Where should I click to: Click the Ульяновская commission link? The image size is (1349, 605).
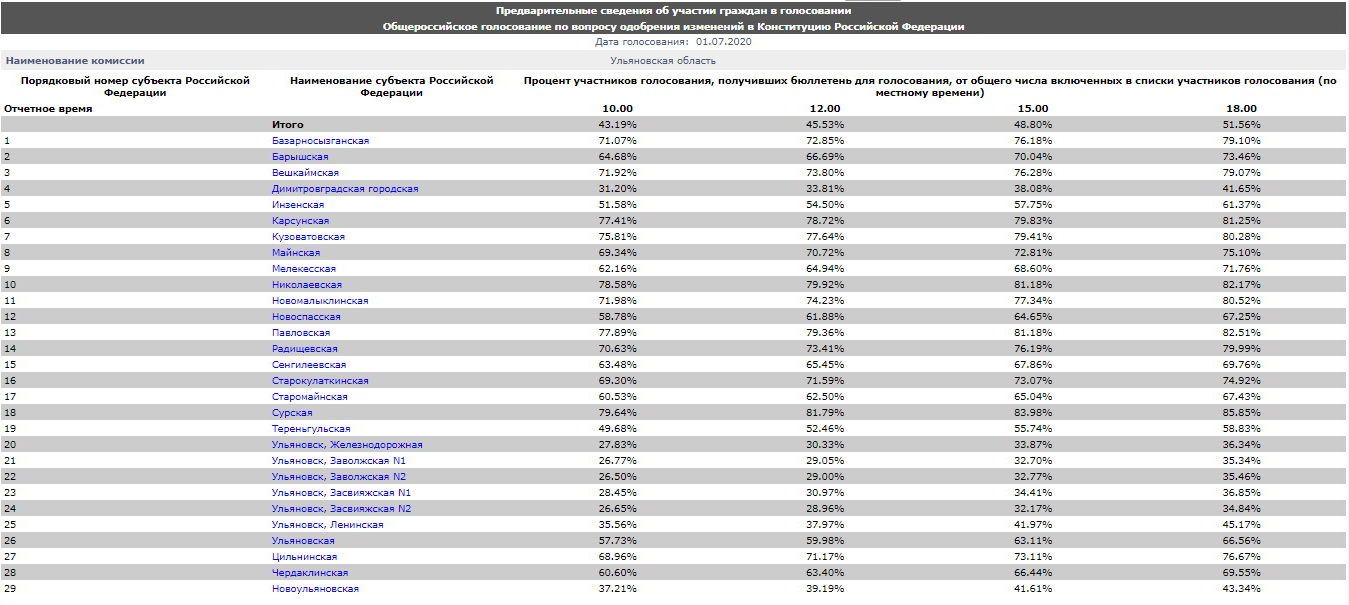303,541
